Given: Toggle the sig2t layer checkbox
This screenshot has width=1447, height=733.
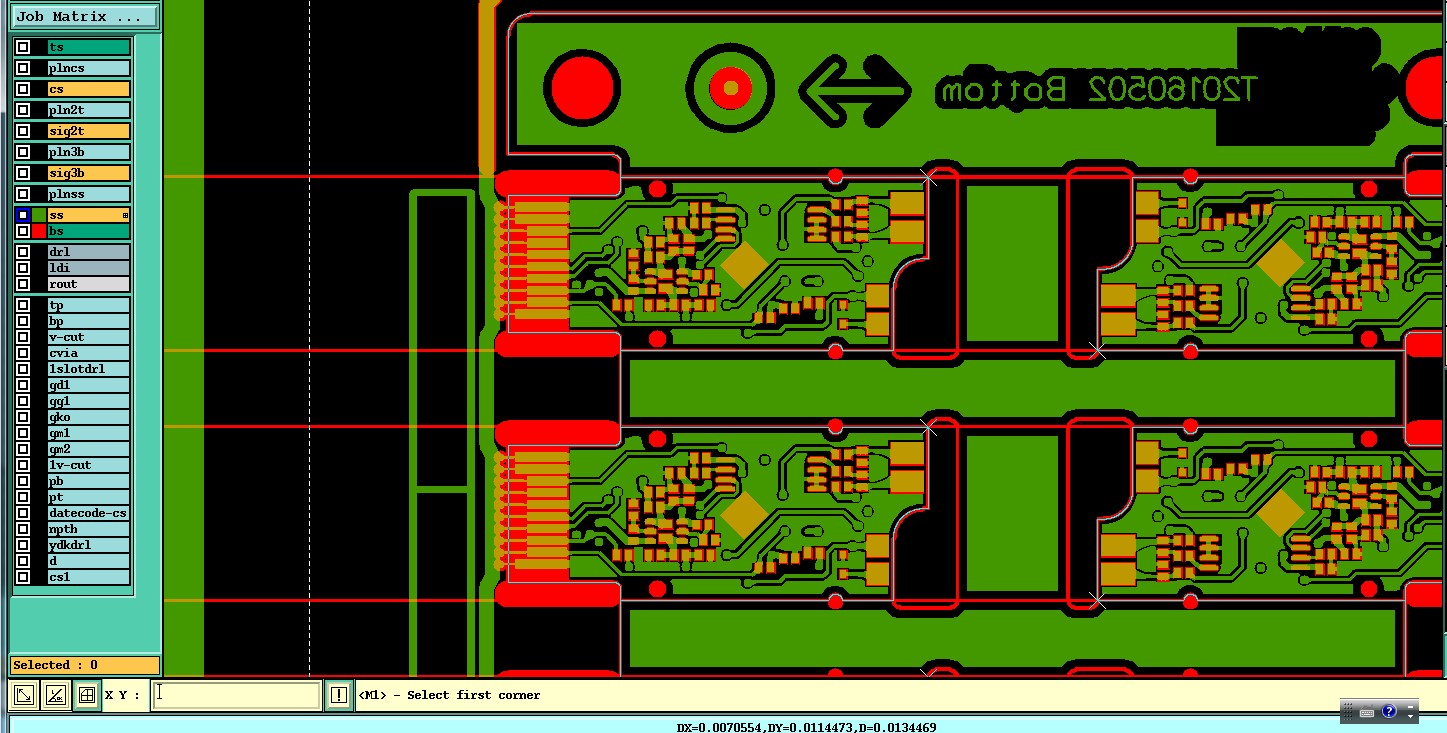Looking at the screenshot, I should click(23, 131).
